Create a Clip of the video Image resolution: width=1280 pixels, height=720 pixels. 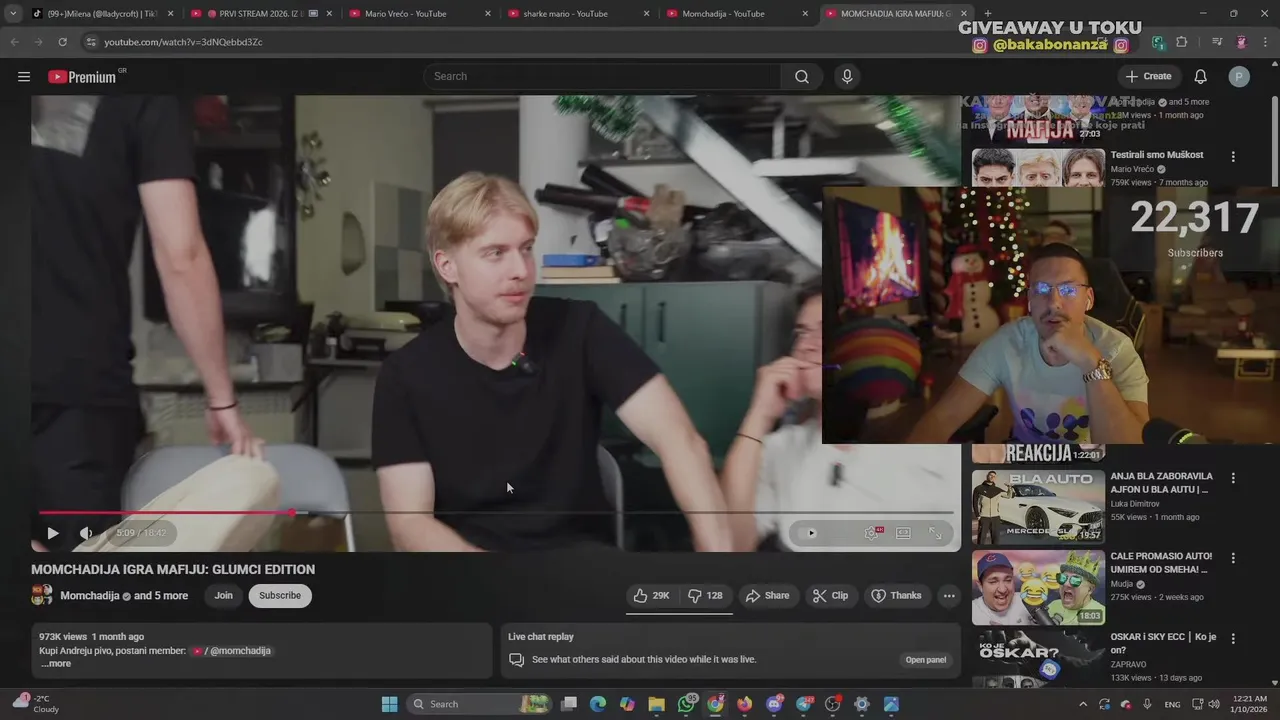point(830,595)
